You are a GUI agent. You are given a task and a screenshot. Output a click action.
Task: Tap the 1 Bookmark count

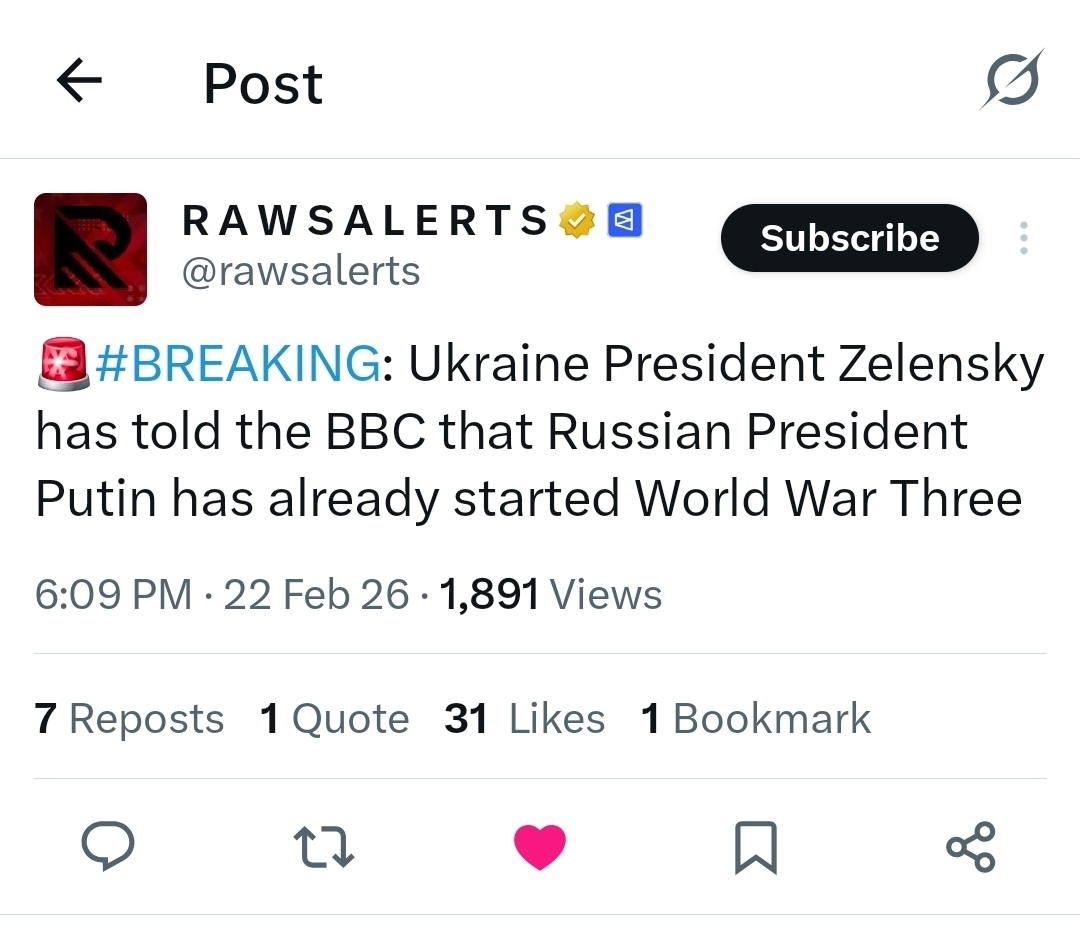(x=755, y=719)
